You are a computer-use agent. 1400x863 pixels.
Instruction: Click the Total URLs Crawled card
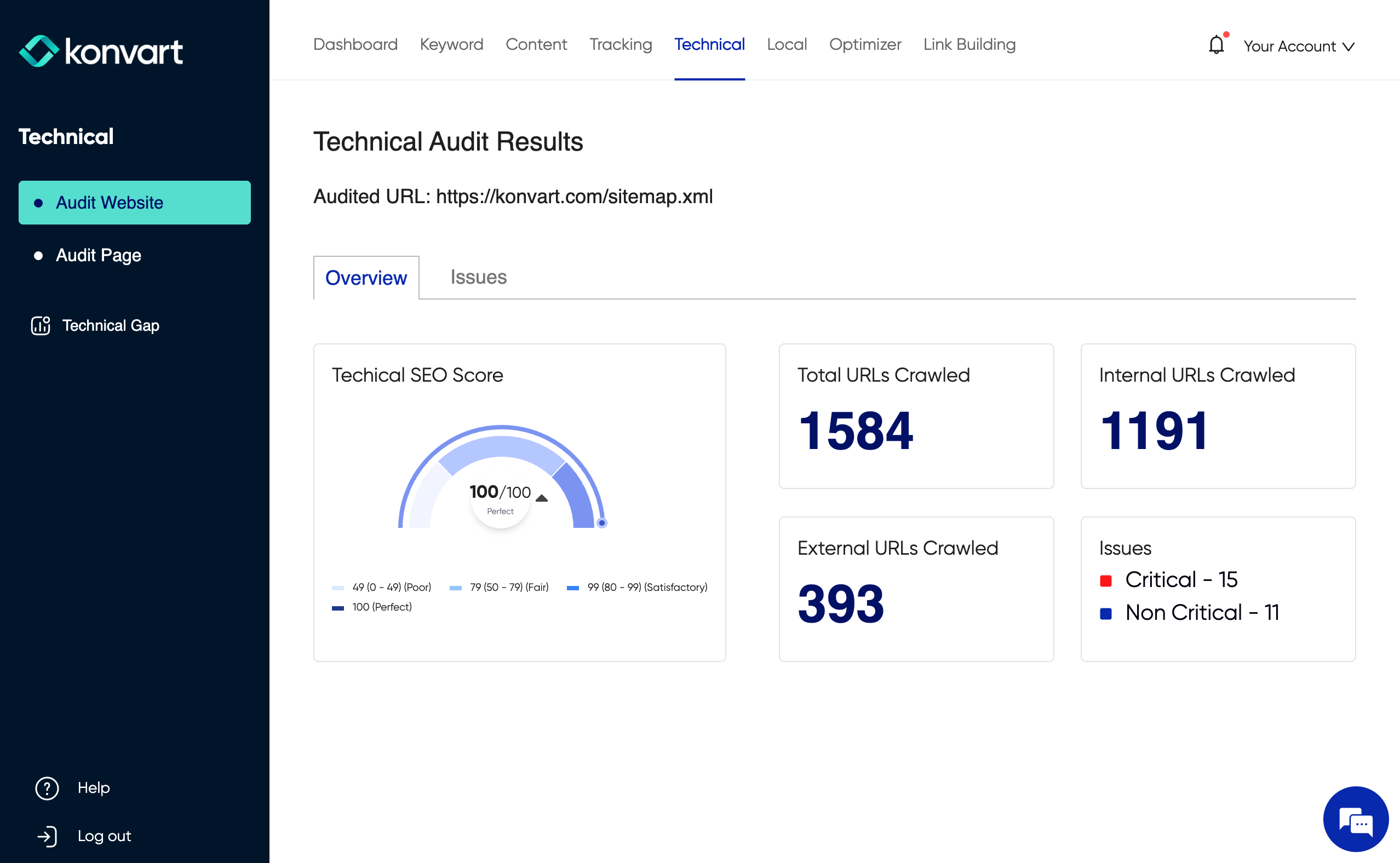915,416
